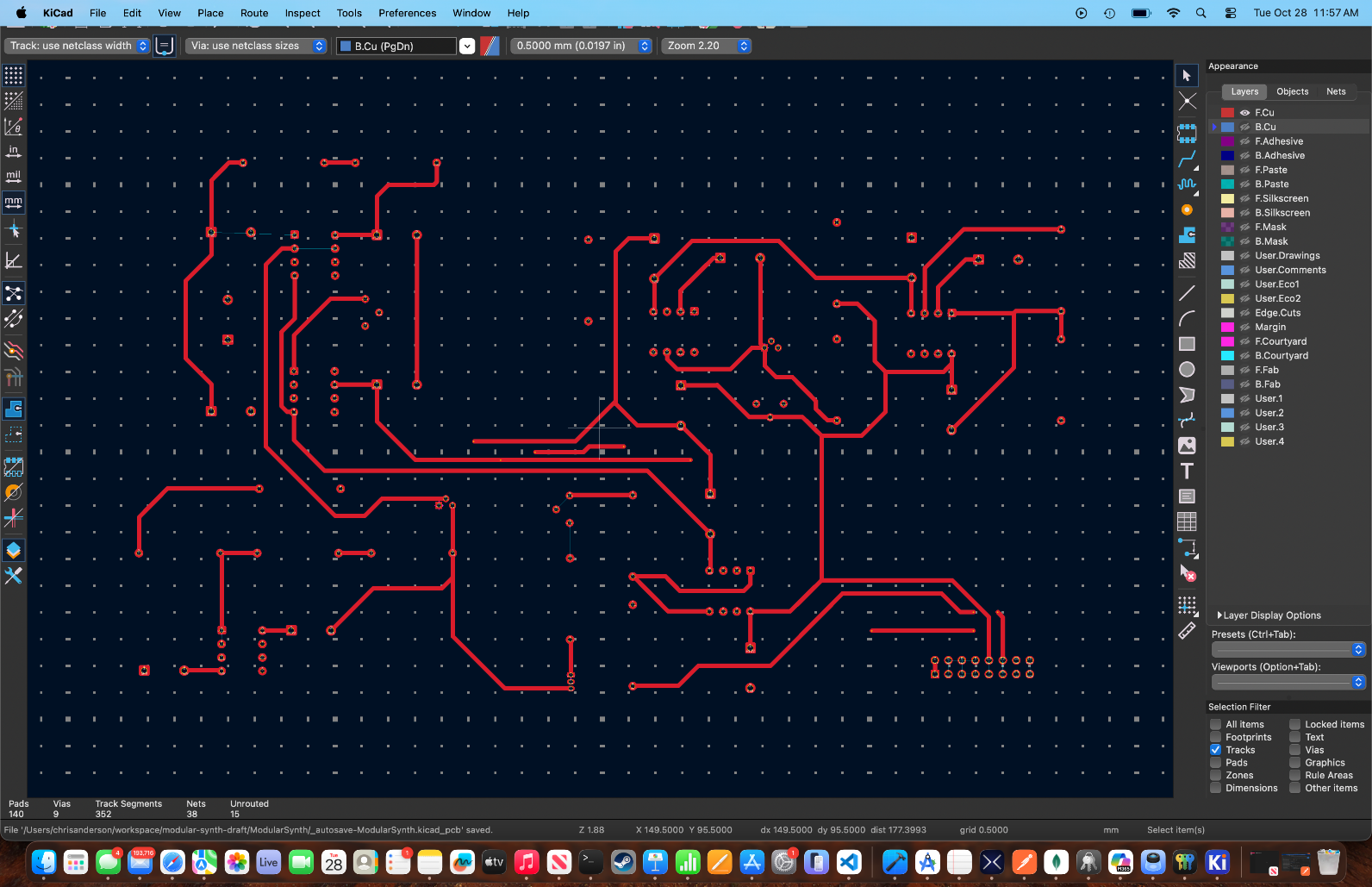Screen dimensions: 1372x887
Task: Enable the Footprints selection filter checkbox
Action: click(1216, 737)
